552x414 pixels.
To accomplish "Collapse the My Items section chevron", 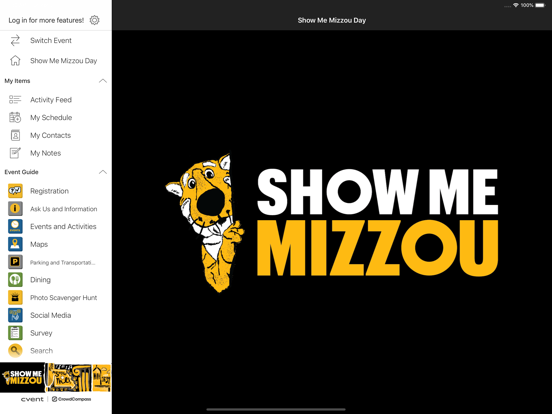I will click(x=103, y=81).
